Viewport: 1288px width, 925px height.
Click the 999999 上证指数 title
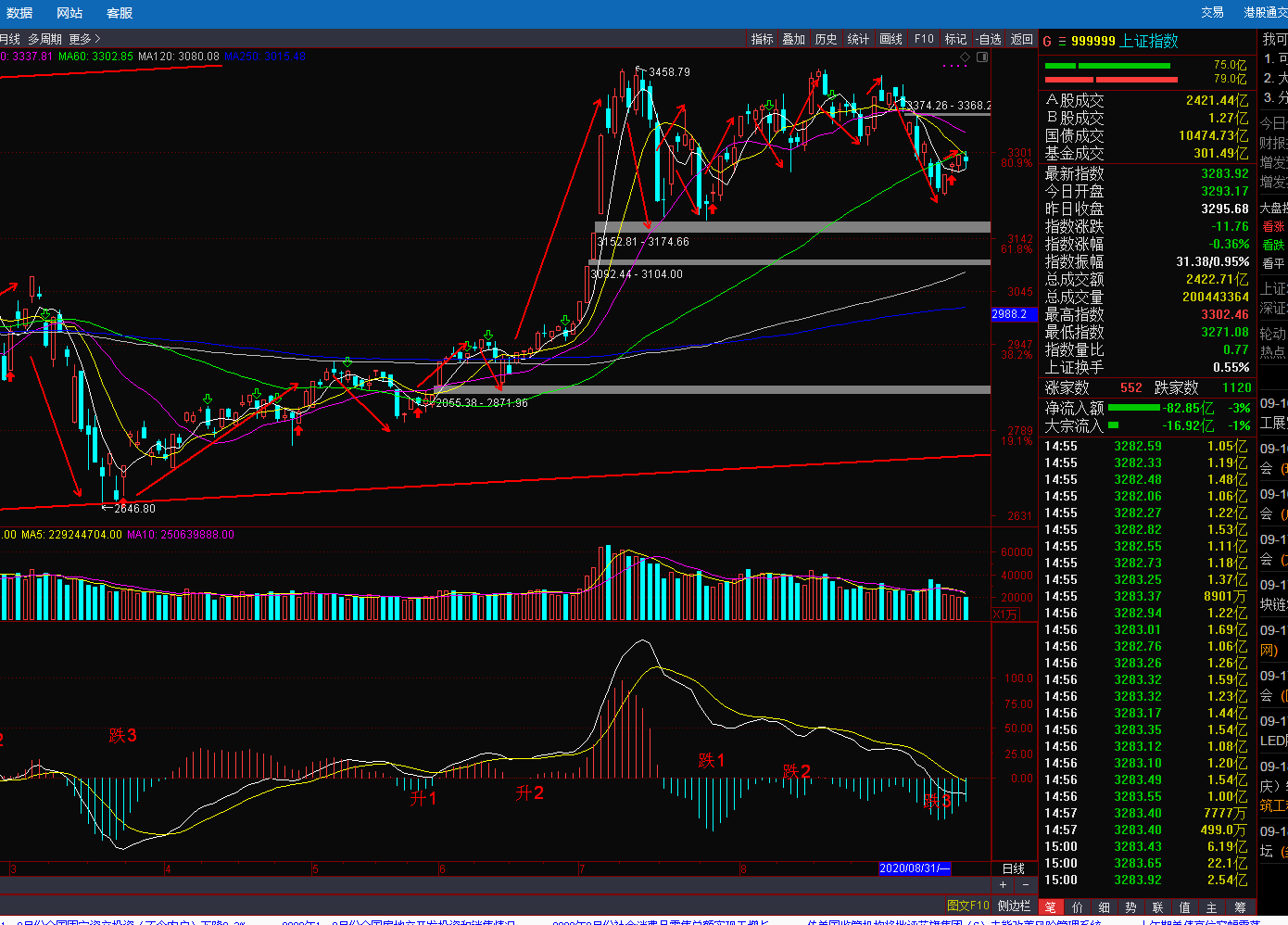pos(1124,41)
